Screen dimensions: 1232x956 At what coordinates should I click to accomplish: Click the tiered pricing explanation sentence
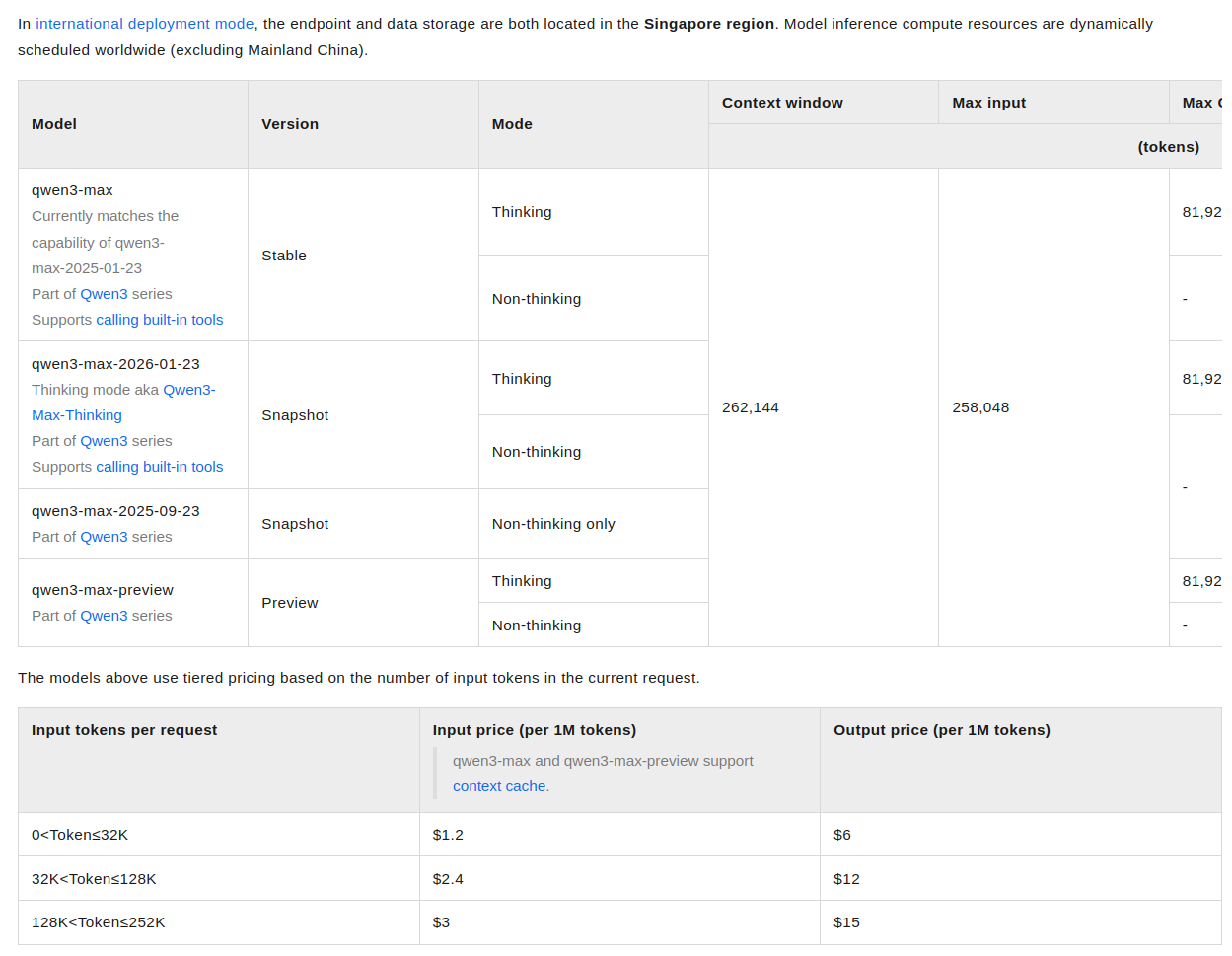point(359,678)
